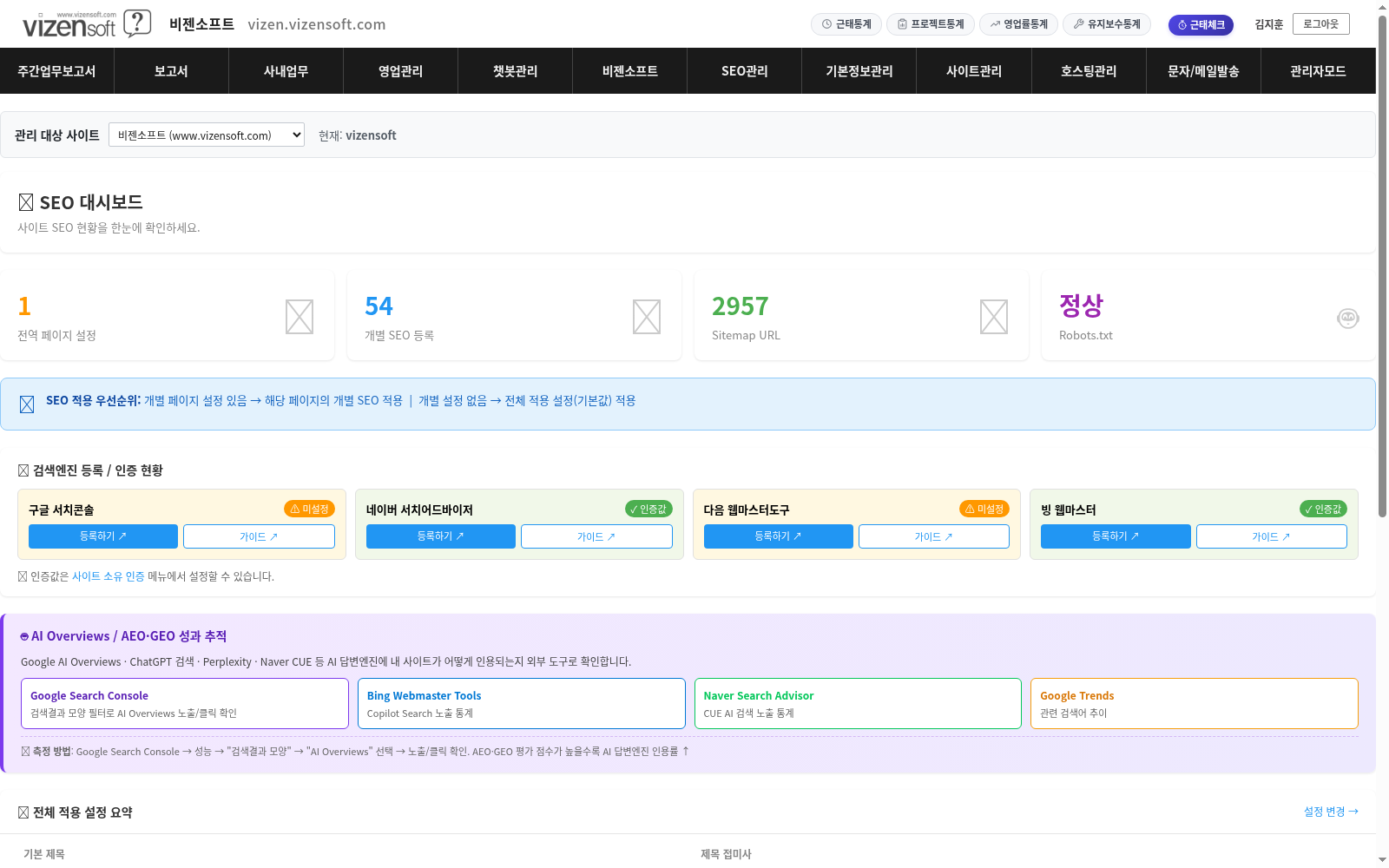Image resolution: width=1389 pixels, height=868 pixels.
Task: Click the 인증값 badge on 빙 웹마스터
Action: [x=1323, y=509]
